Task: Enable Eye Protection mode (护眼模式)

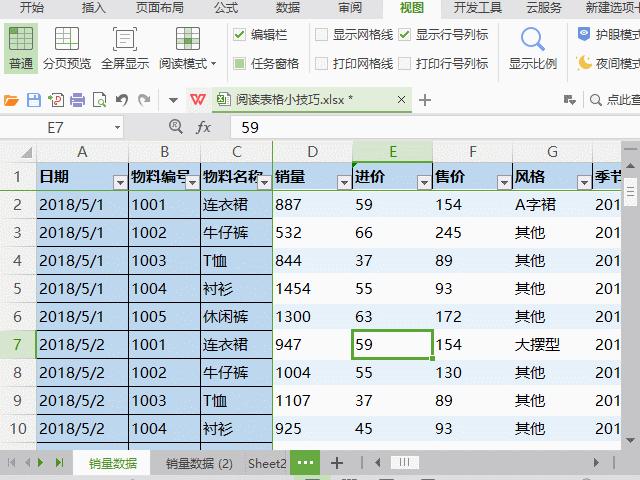Action: click(608, 35)
